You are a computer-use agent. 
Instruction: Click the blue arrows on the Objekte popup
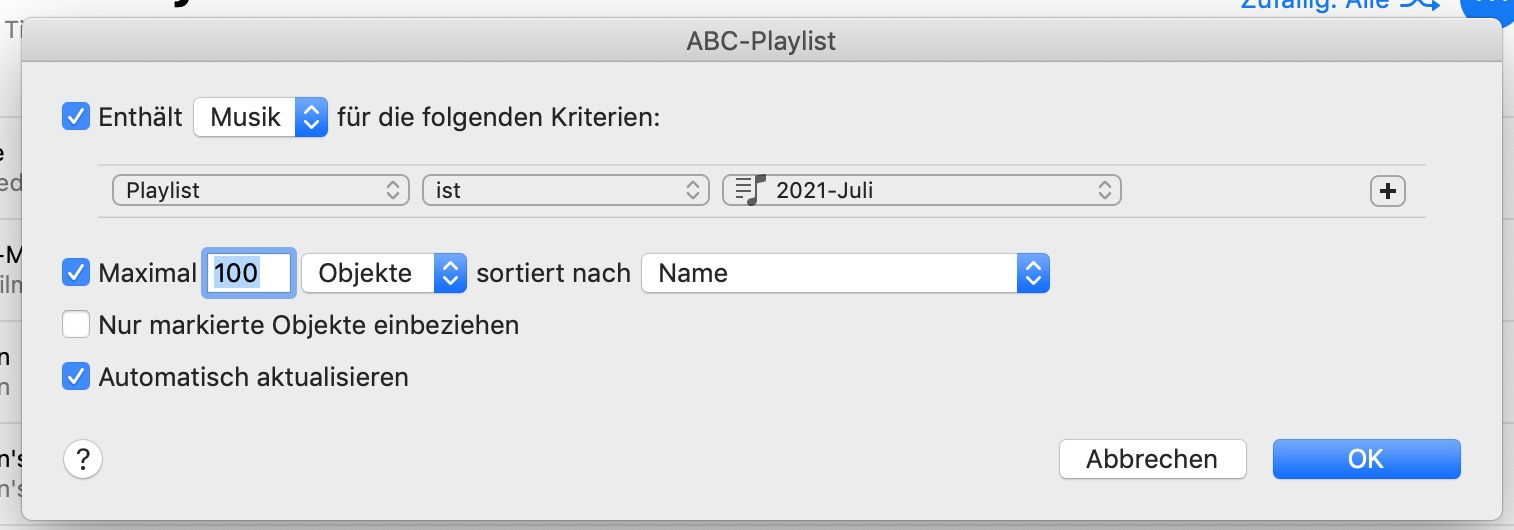coord(450,273)
